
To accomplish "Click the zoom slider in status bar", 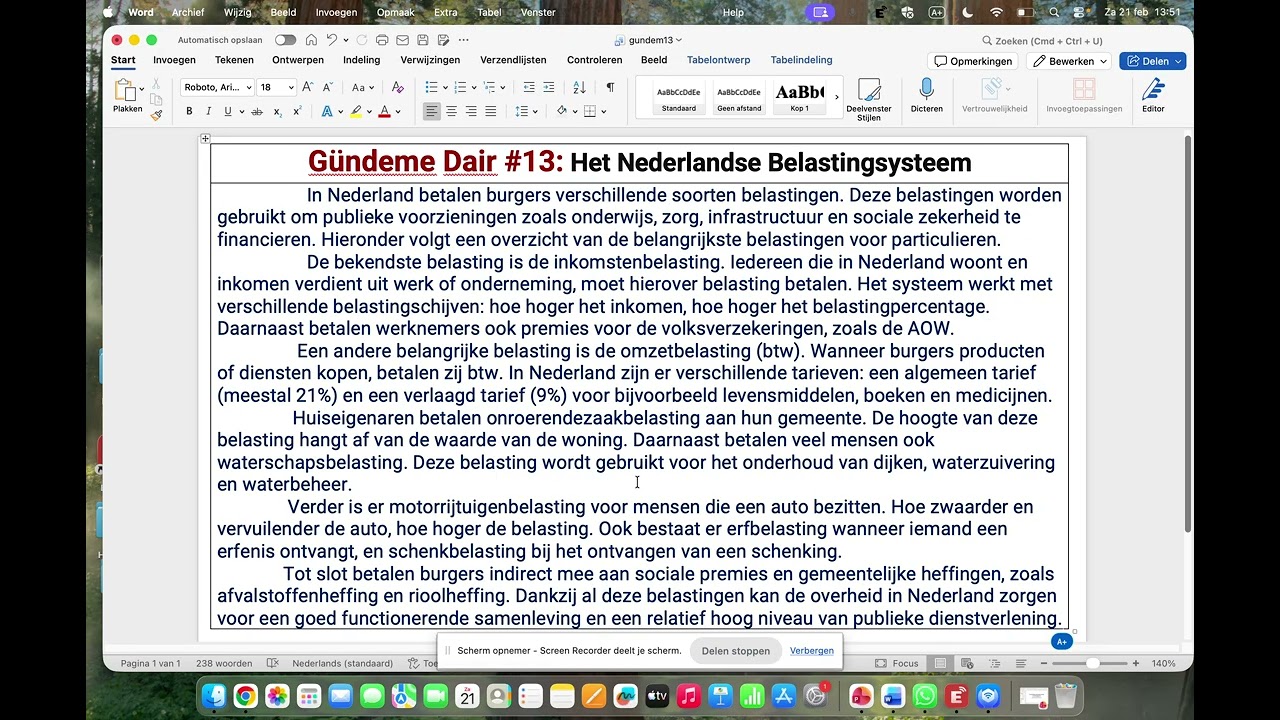I will 1093,663.
